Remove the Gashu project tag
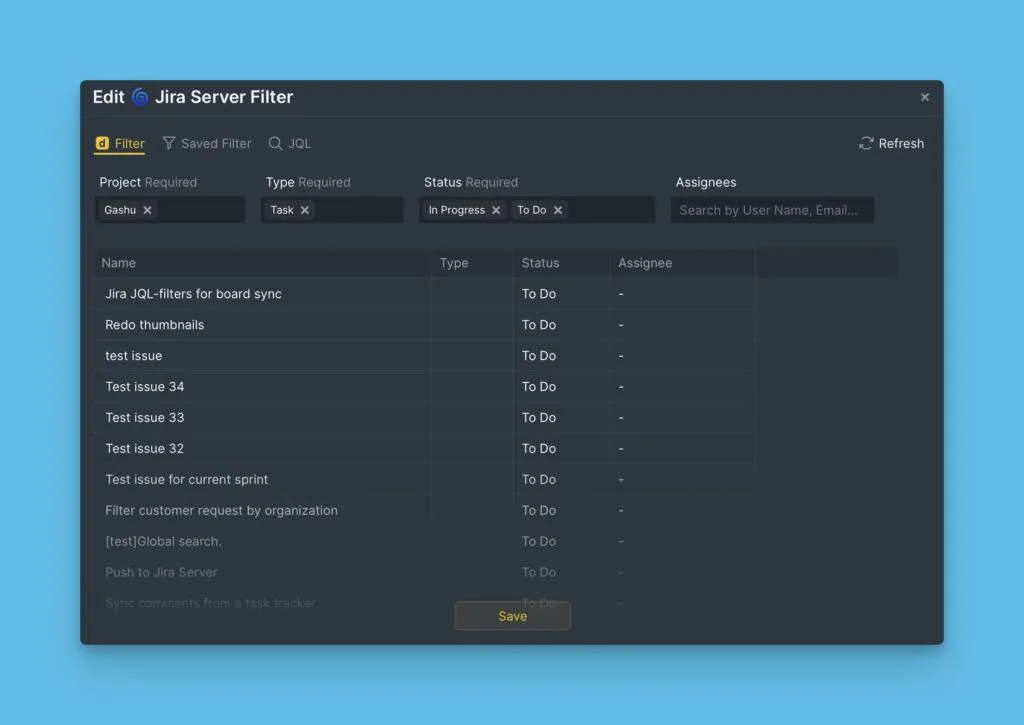This screenshot has height=725, width=1024. coord(148,210)
